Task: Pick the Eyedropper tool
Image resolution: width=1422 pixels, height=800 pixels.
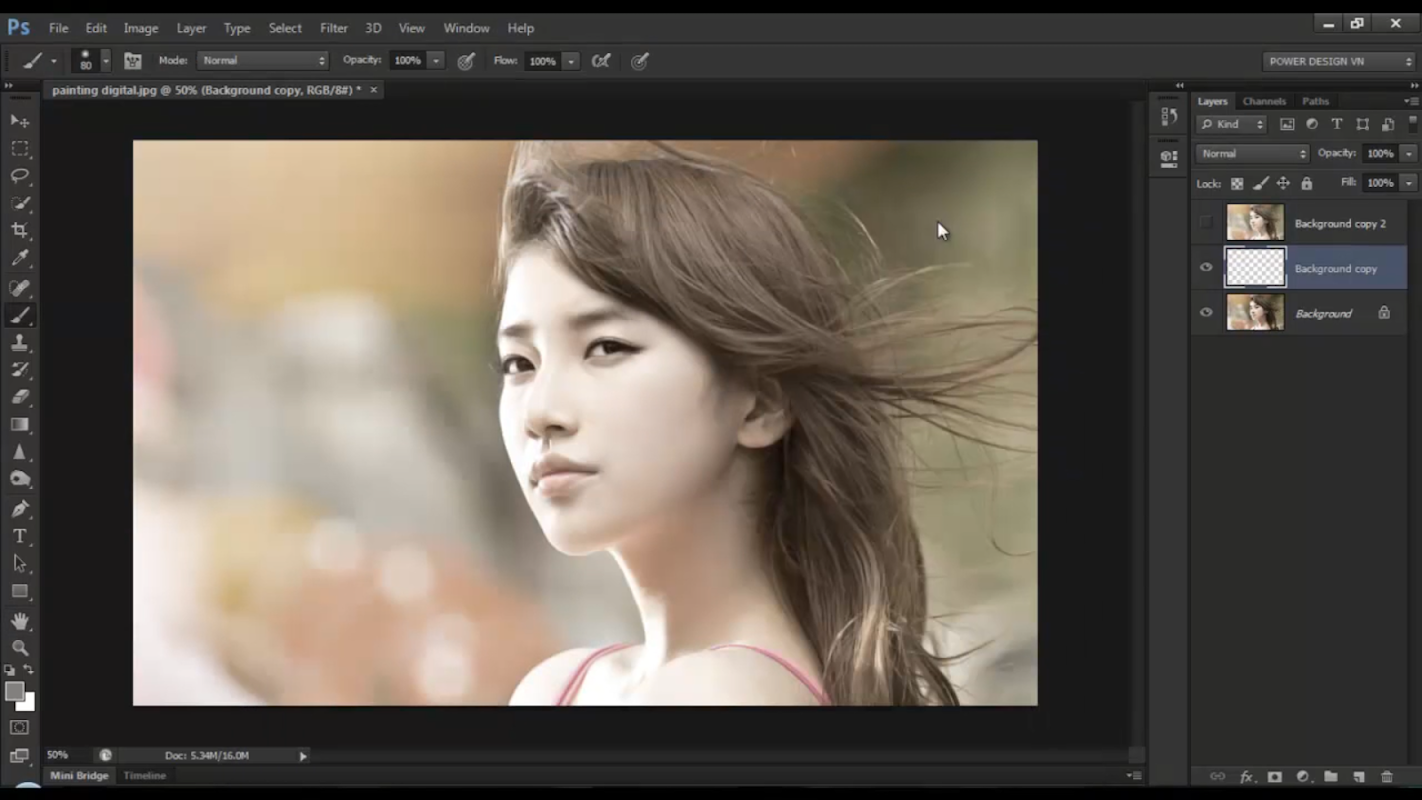Action: click(20, 258)
